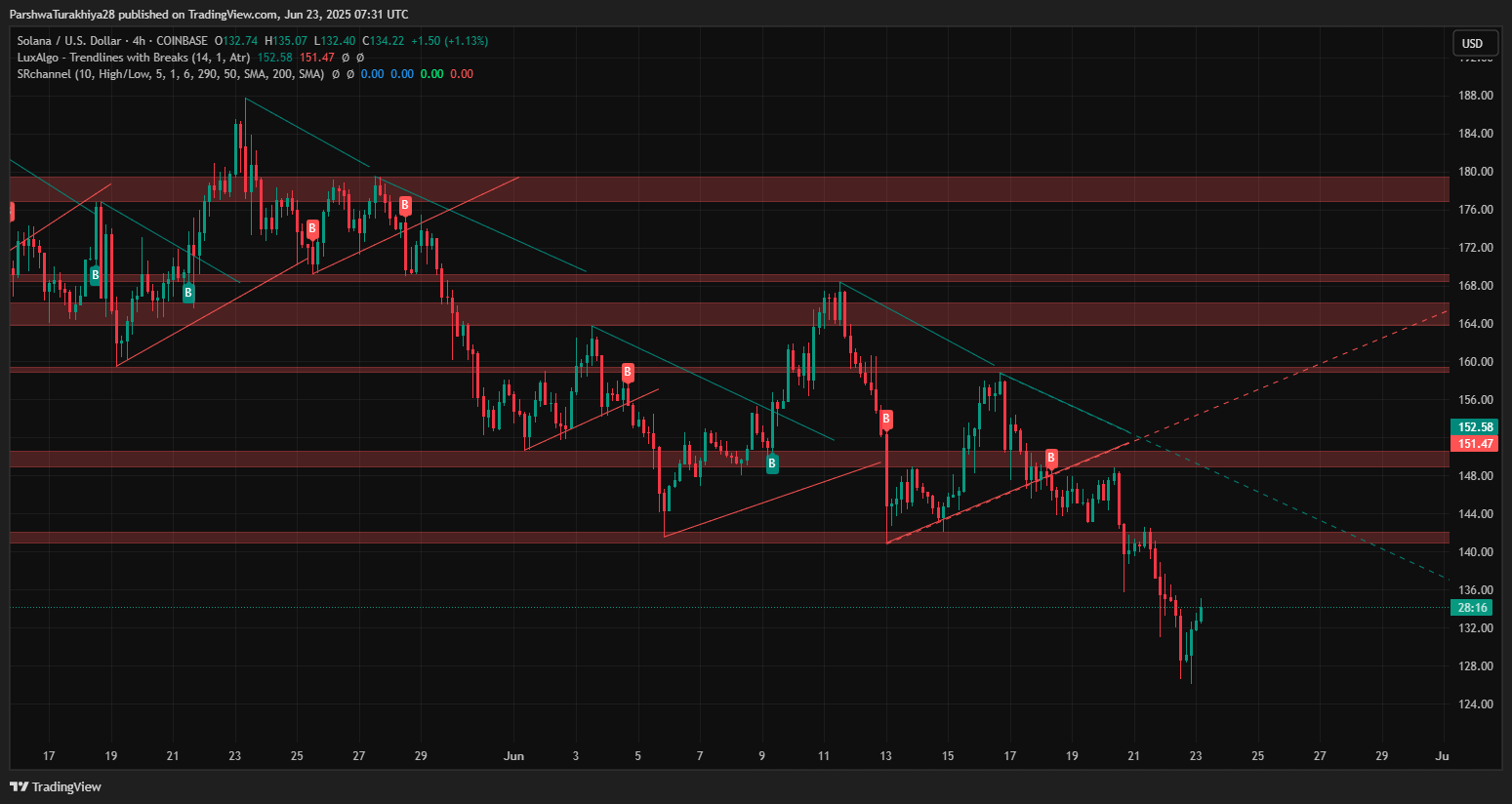The image size is (1512, 804).
Task: Click the Jun label on the time axis
Action: pyautogui.click(x=513, y=756)
